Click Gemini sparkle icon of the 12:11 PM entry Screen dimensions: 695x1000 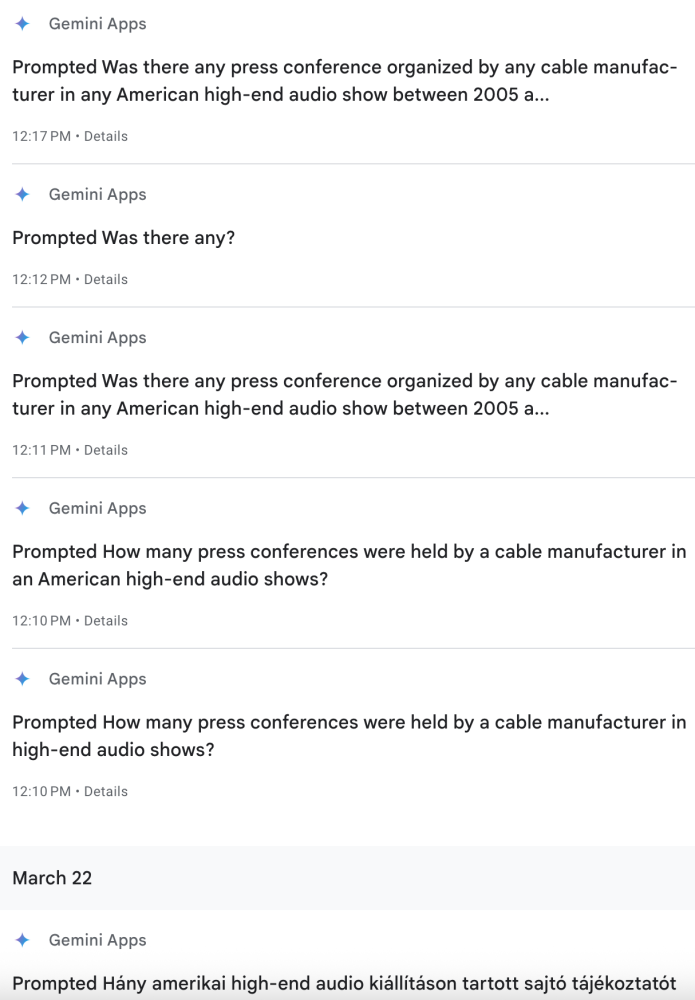(22, 337)
